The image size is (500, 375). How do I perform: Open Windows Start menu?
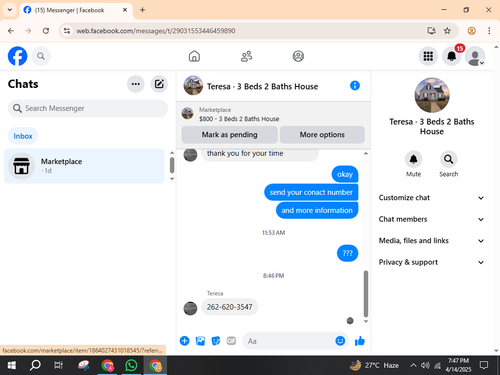(x=12, y=365)
